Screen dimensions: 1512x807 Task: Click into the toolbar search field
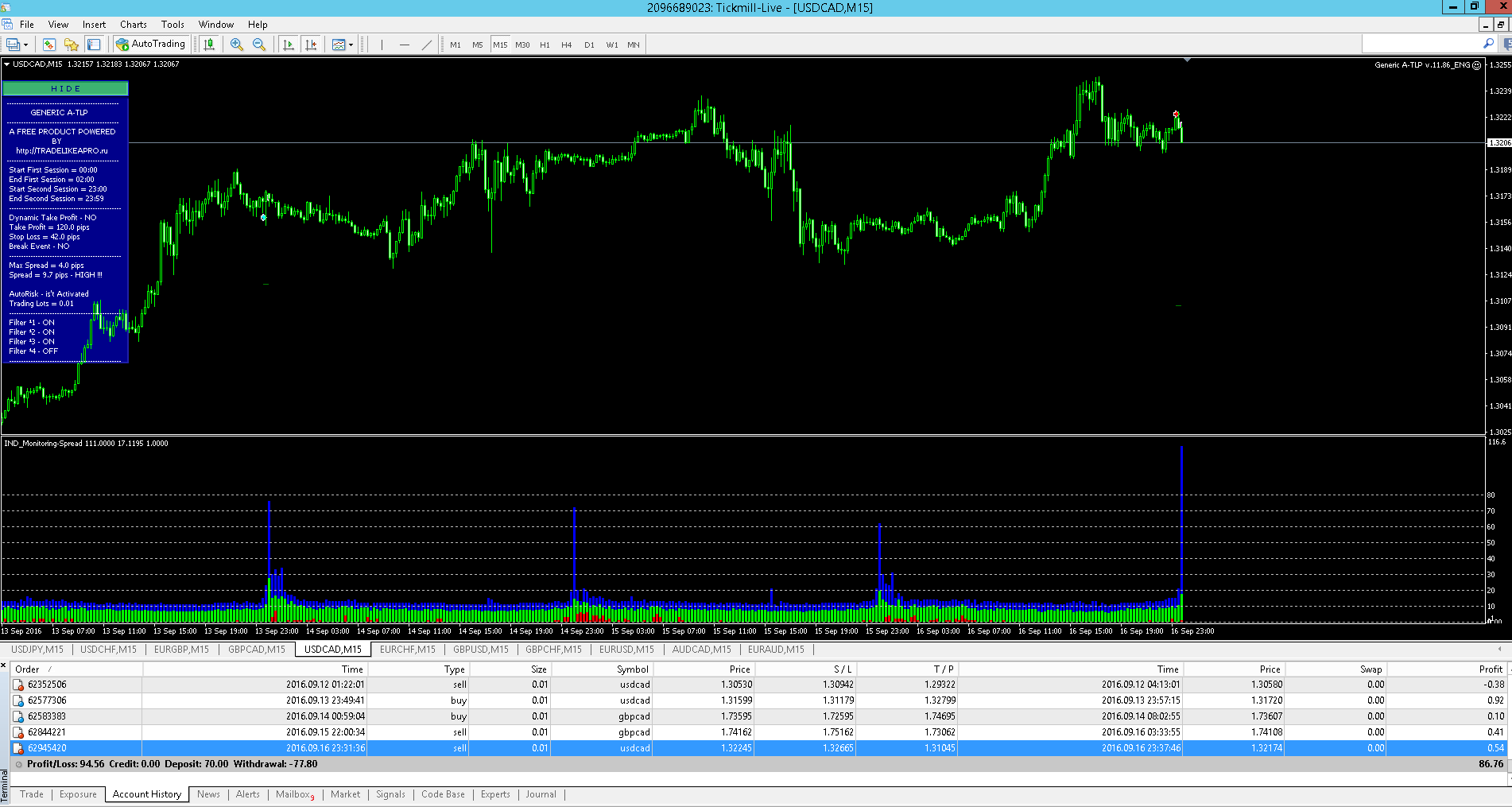coord(1421,44)
